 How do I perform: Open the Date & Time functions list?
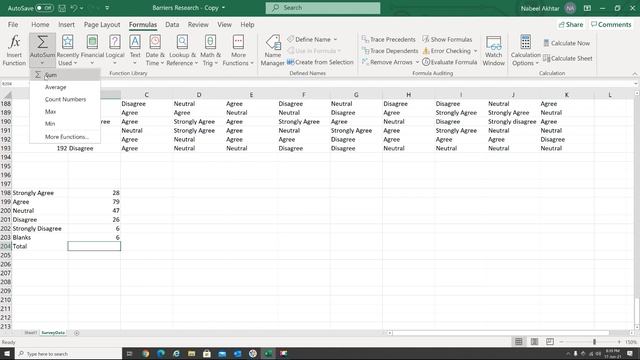pyautogui.click(x=155, y=51)
